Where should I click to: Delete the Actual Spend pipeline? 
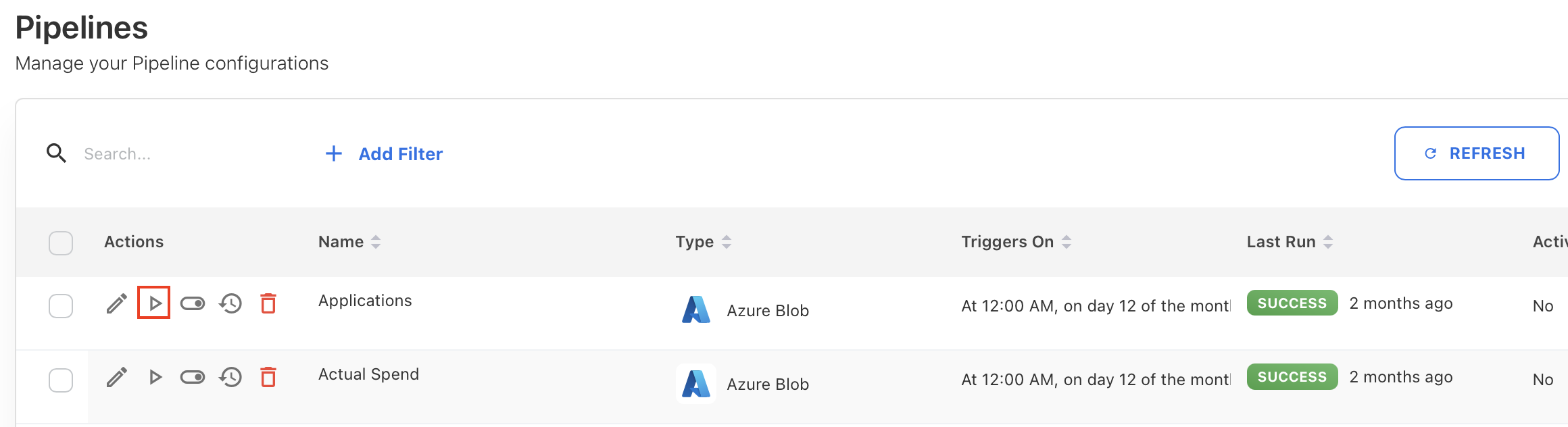268,377
